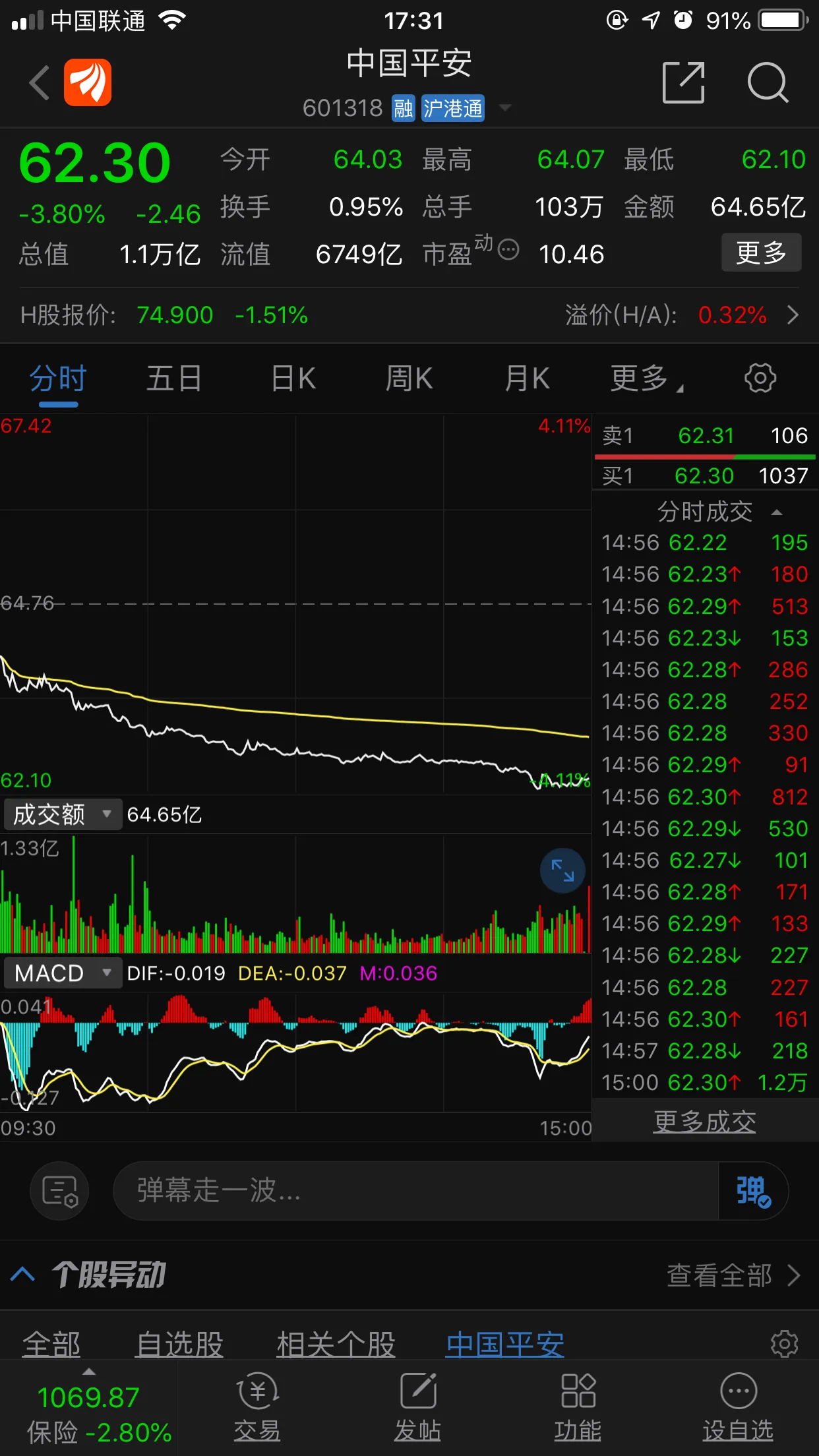
Task: Open bullet comment settings icon
Action: pyautogui.click(x=60, y=1191)
